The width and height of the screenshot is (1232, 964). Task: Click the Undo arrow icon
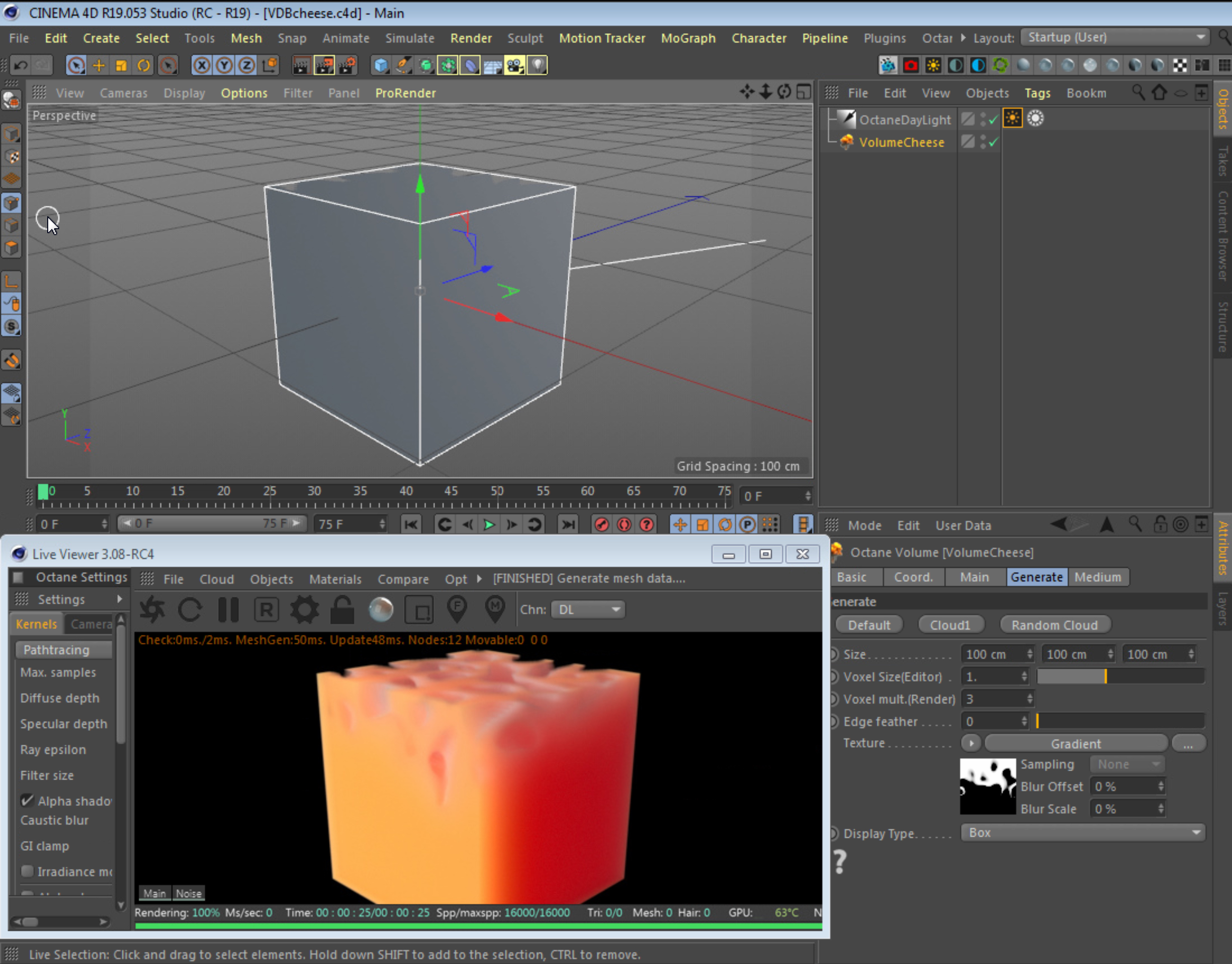(x=21, y=66)
